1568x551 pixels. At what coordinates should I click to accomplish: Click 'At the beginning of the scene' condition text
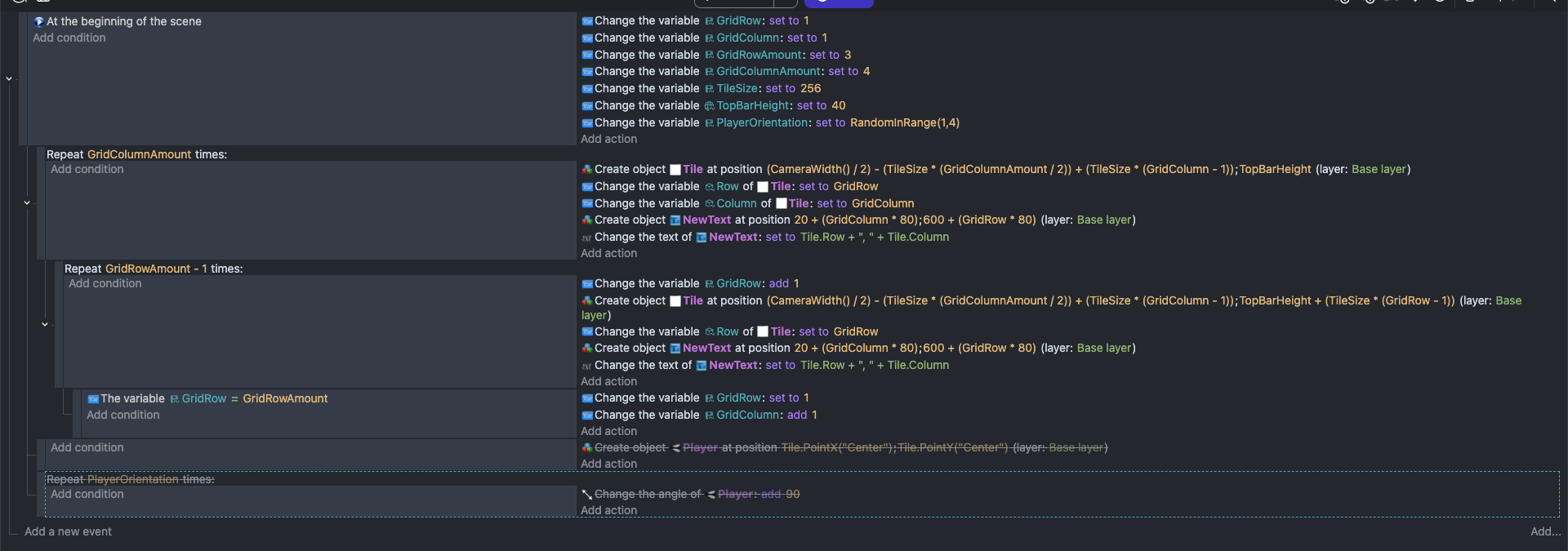coord(124,22)
